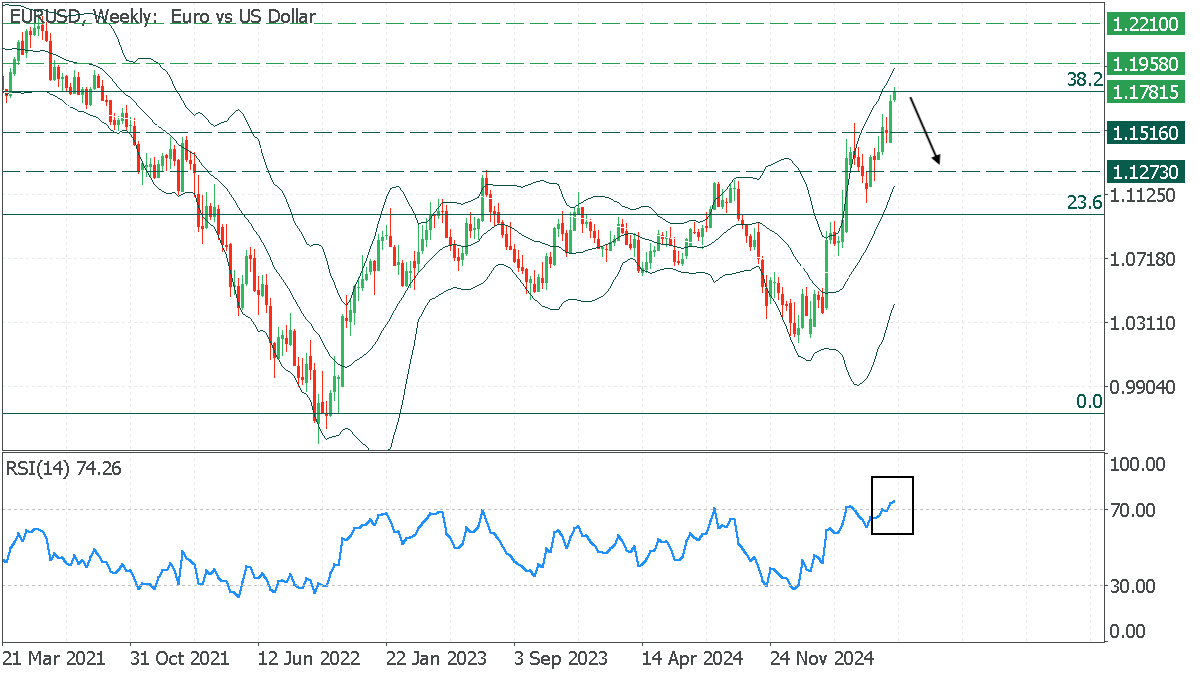
Task: Click the 12 Jun 2022 date label
Action: (308, 659)
